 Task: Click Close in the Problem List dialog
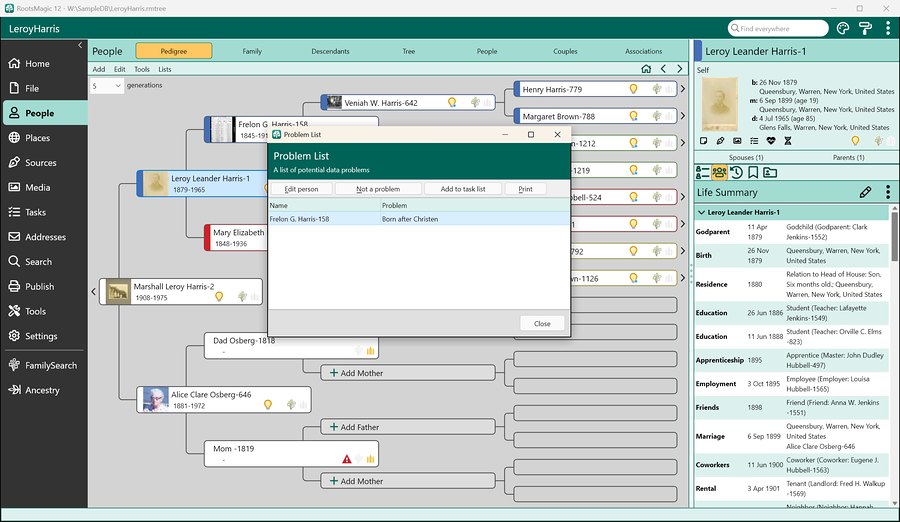[542, 323]
